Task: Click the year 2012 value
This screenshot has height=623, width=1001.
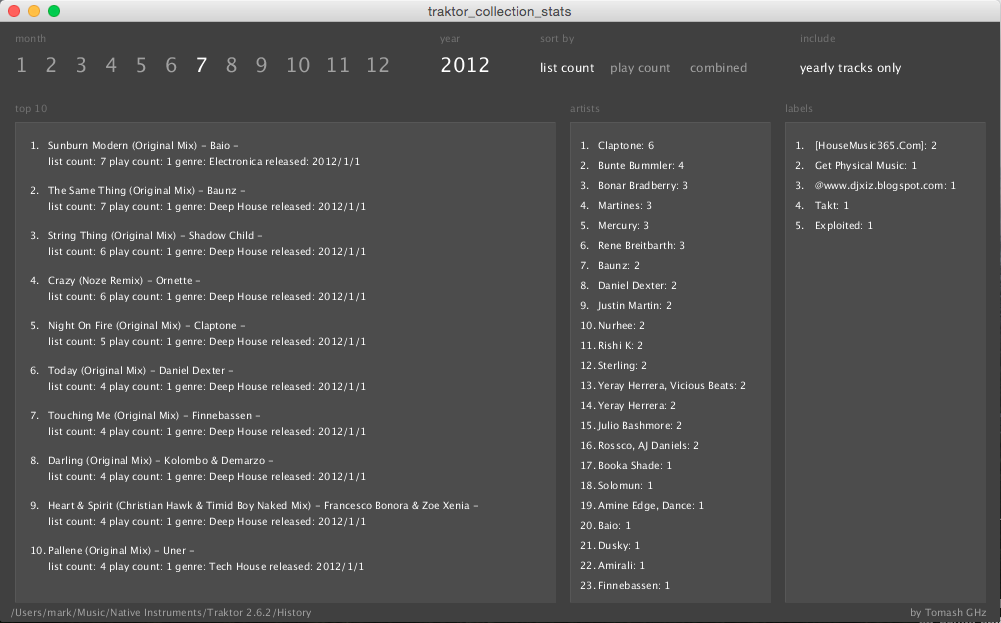Action: (x=465, y=66)
